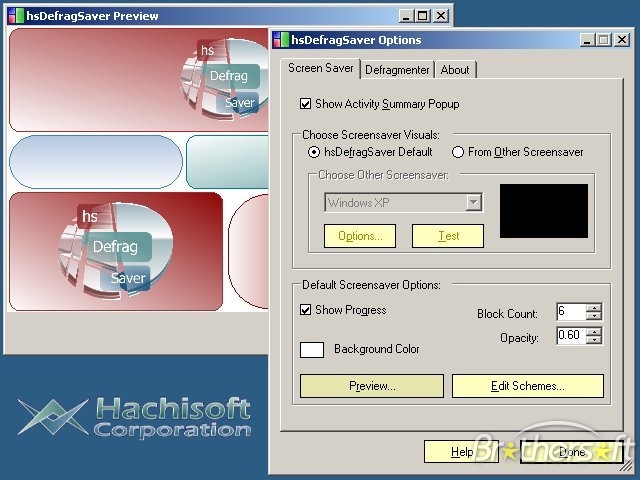
Task: Uncheck the Show Progress checkbox
Action: click(x=305, y=310)
